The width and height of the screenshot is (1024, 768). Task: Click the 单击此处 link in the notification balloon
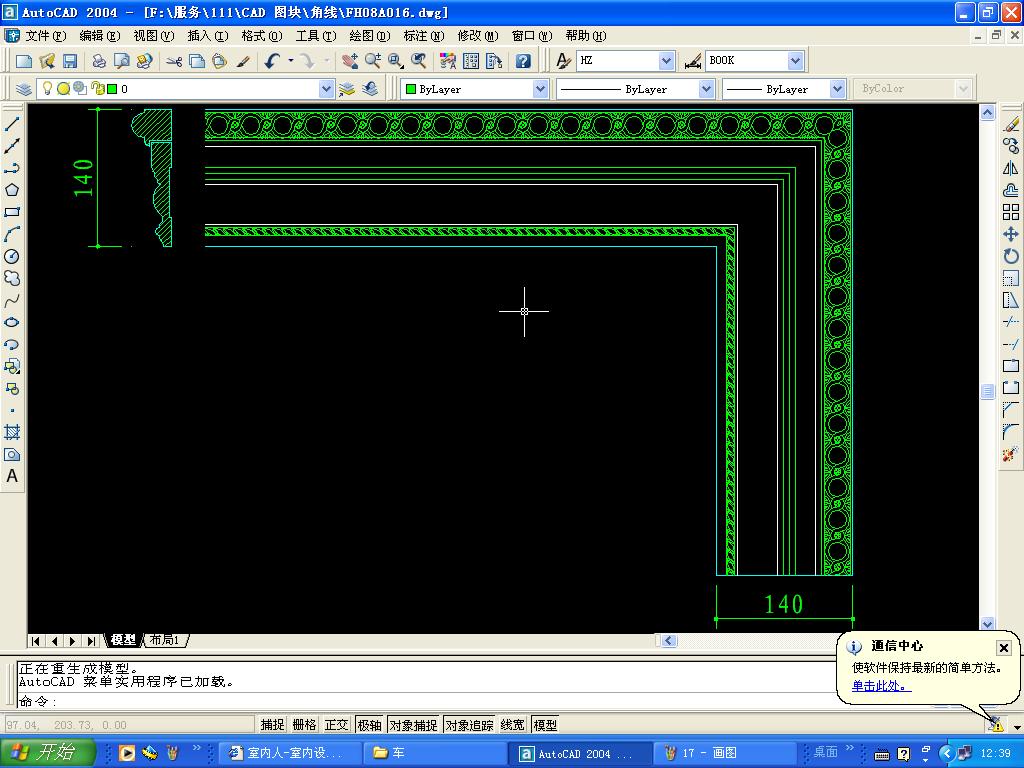point(881,686)
